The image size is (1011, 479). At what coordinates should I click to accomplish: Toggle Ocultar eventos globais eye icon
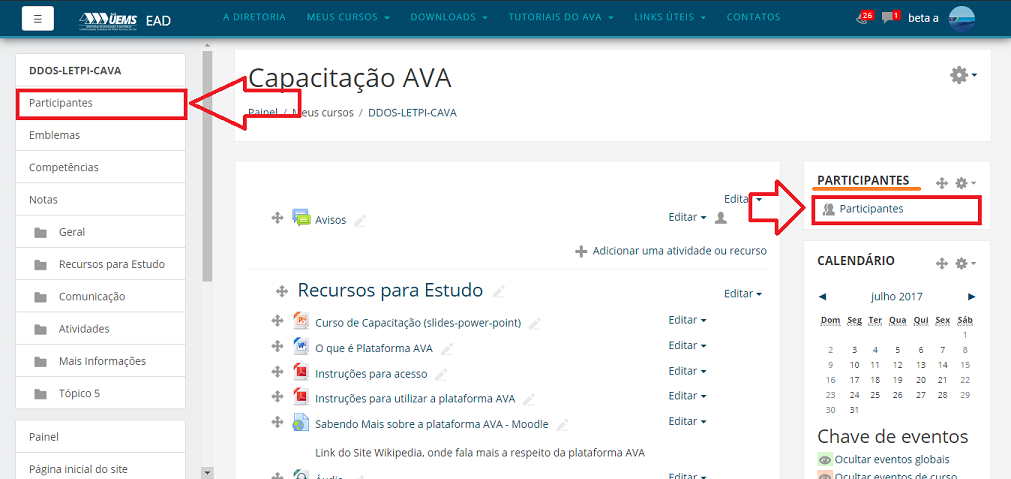tap(825, 460)
